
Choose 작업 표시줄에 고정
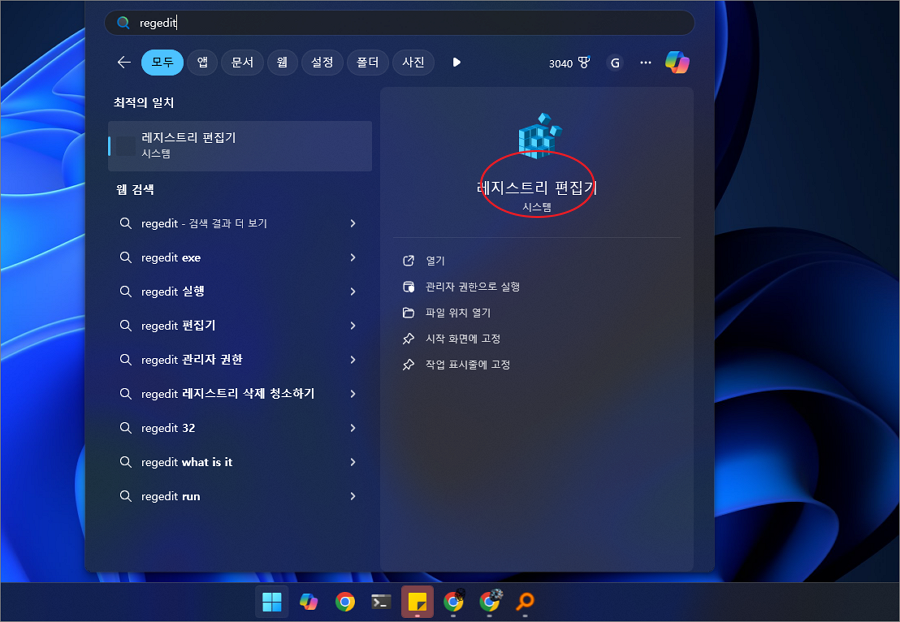468,364
